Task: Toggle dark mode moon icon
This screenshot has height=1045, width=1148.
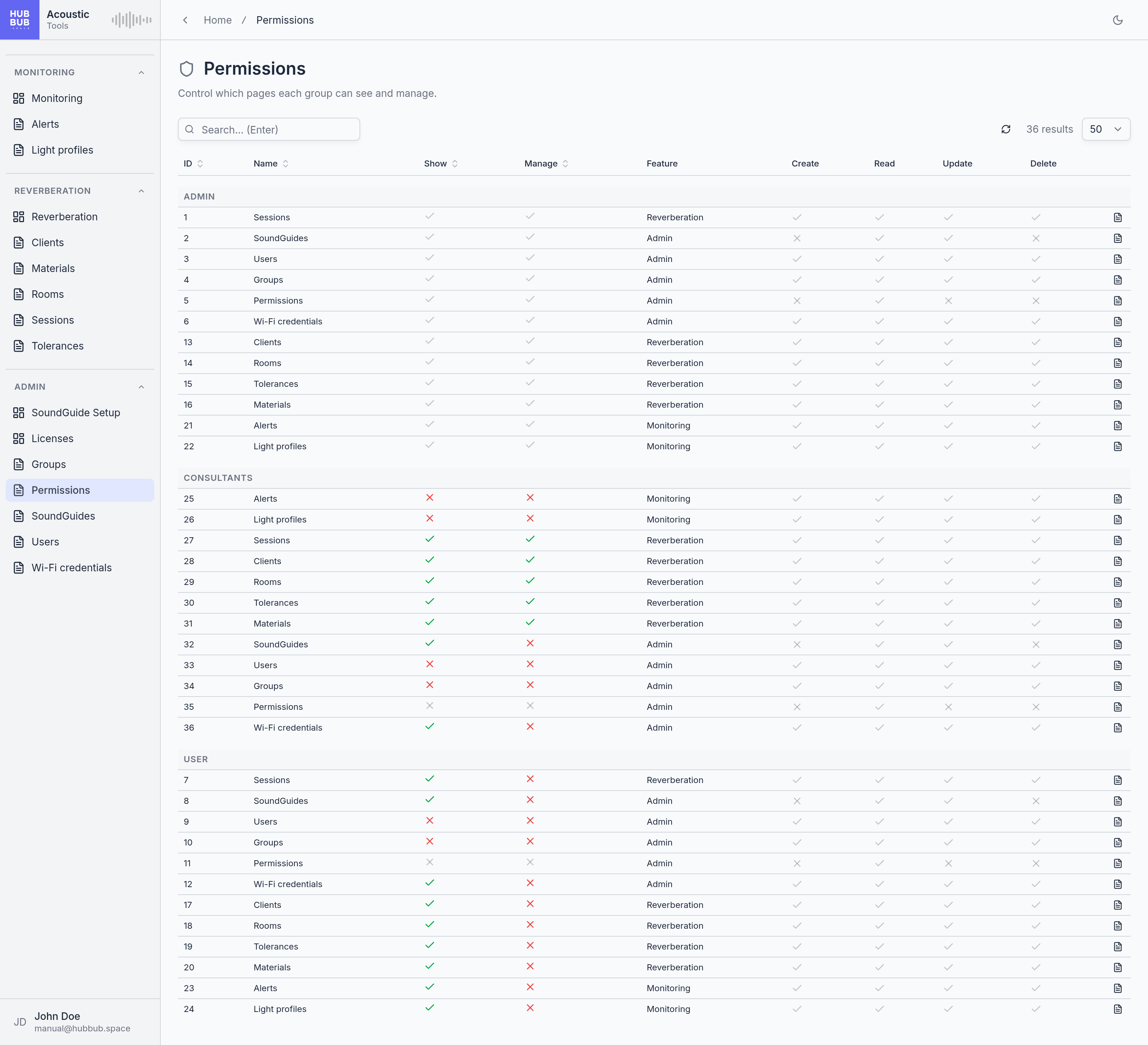Action: click(x=1117, y=20)
